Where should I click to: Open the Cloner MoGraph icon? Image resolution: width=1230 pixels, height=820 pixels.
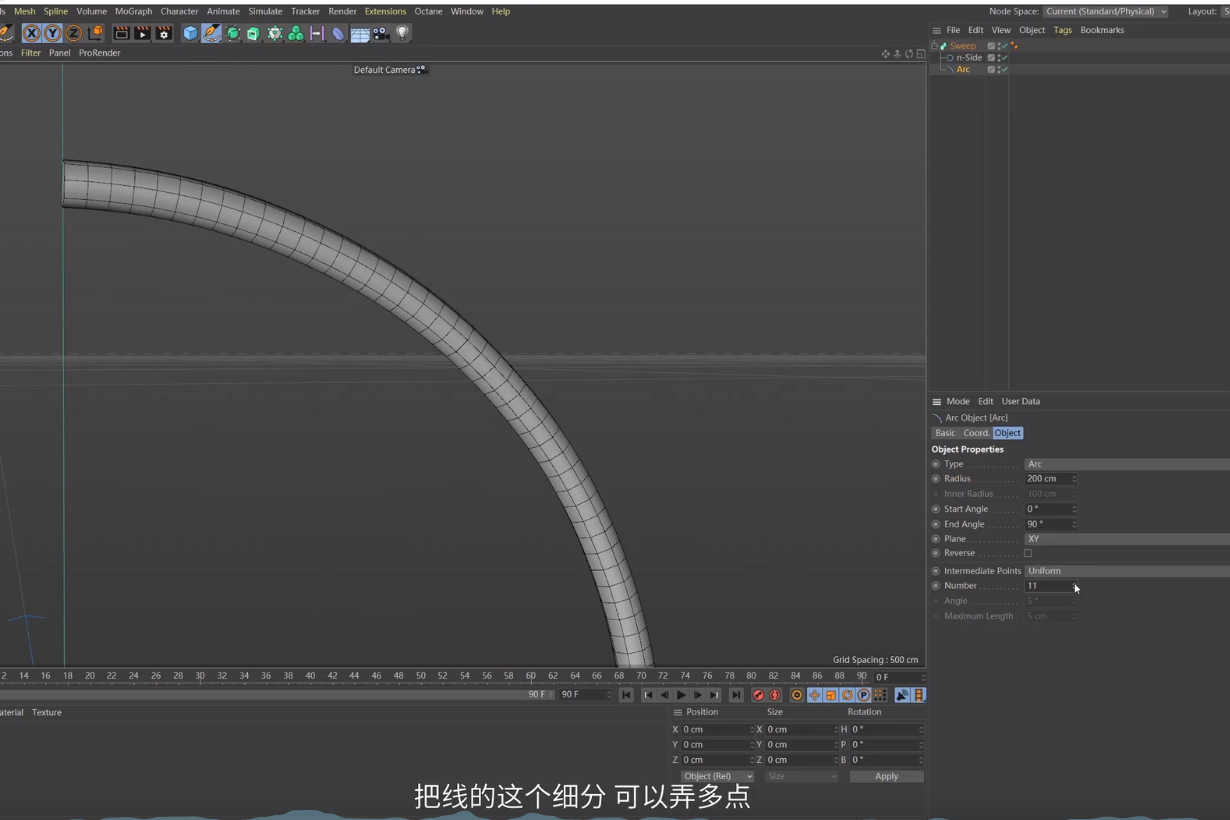295,33
